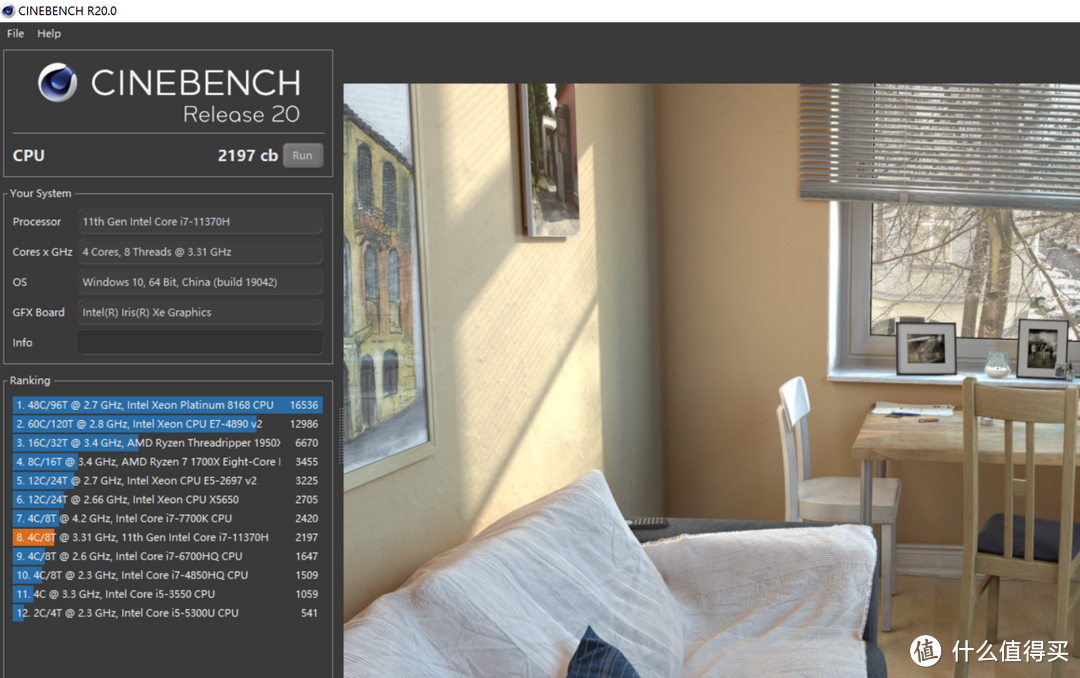Select highlighted ranking row Core i7-11370H
Image resolution: width=1080 pixels, height=678 pixels.
[167, 537]
